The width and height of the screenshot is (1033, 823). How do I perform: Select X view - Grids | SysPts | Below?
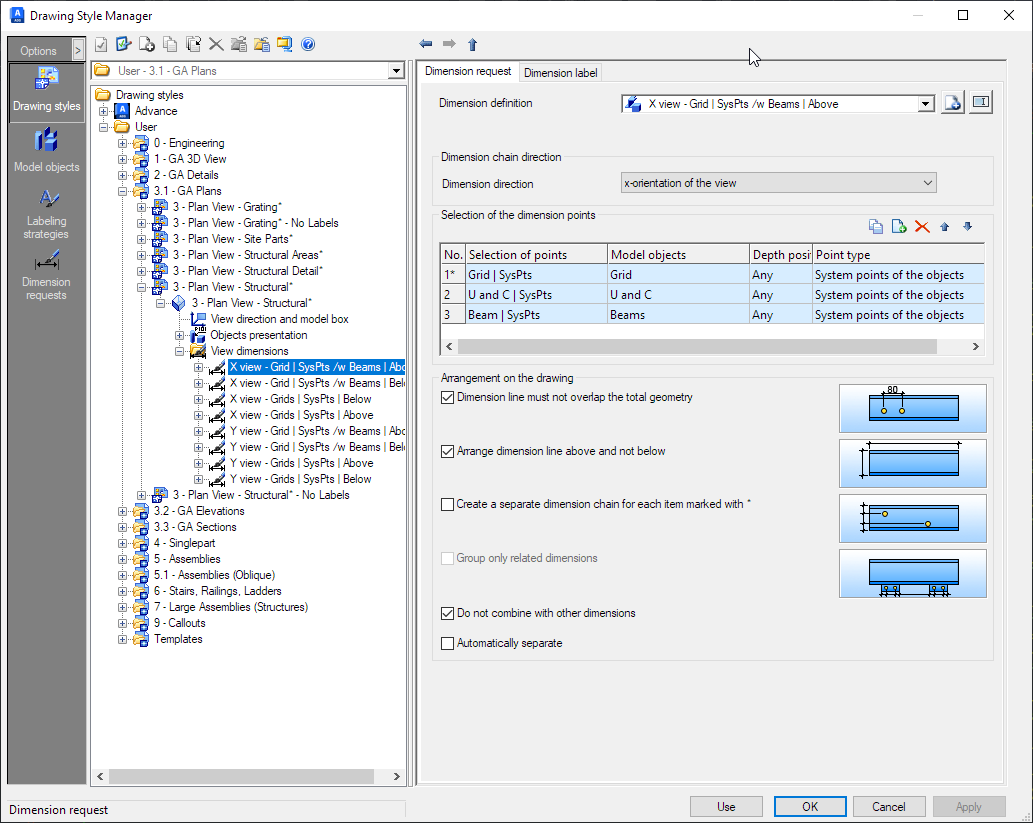(x=300, y=399)
